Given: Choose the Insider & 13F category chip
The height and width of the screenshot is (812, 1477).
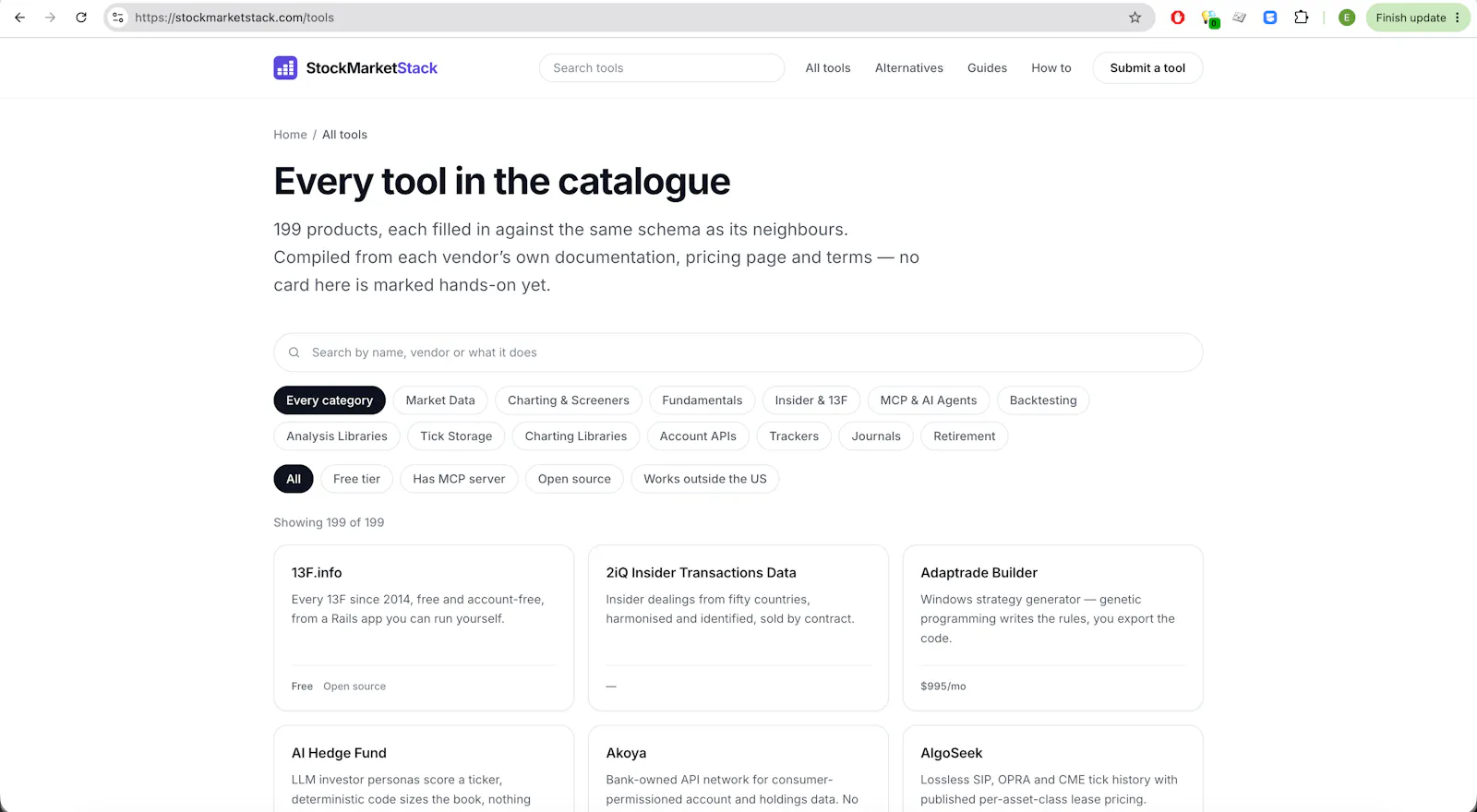Looking at the screenshot, I should (x=811, y=400).
